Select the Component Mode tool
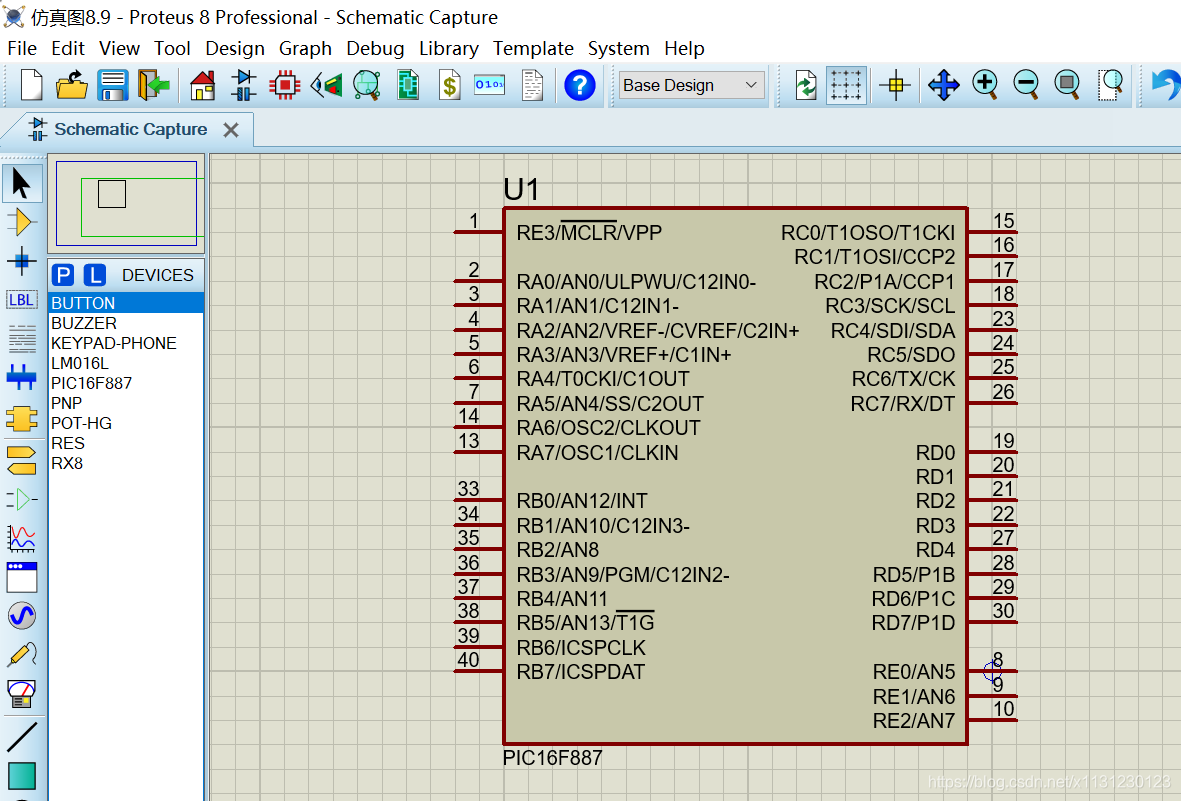1181x801 pixels. tap(21, 222)
